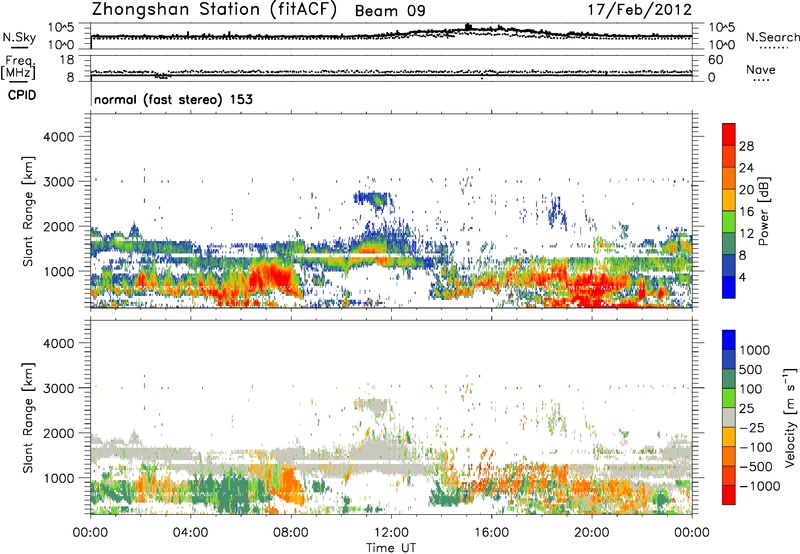
Task: Pick the teal 100–500 velocity colorbar swatch
Action: [x=729, y=379]
